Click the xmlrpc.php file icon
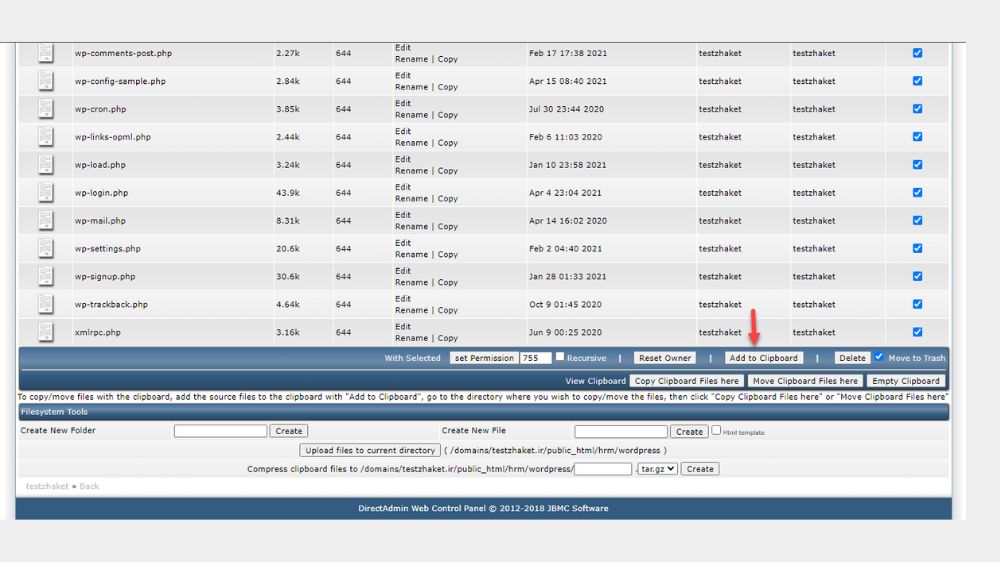Image resolution: width=1000 pixels, height=562 pixels. click(x=45, y=332)
